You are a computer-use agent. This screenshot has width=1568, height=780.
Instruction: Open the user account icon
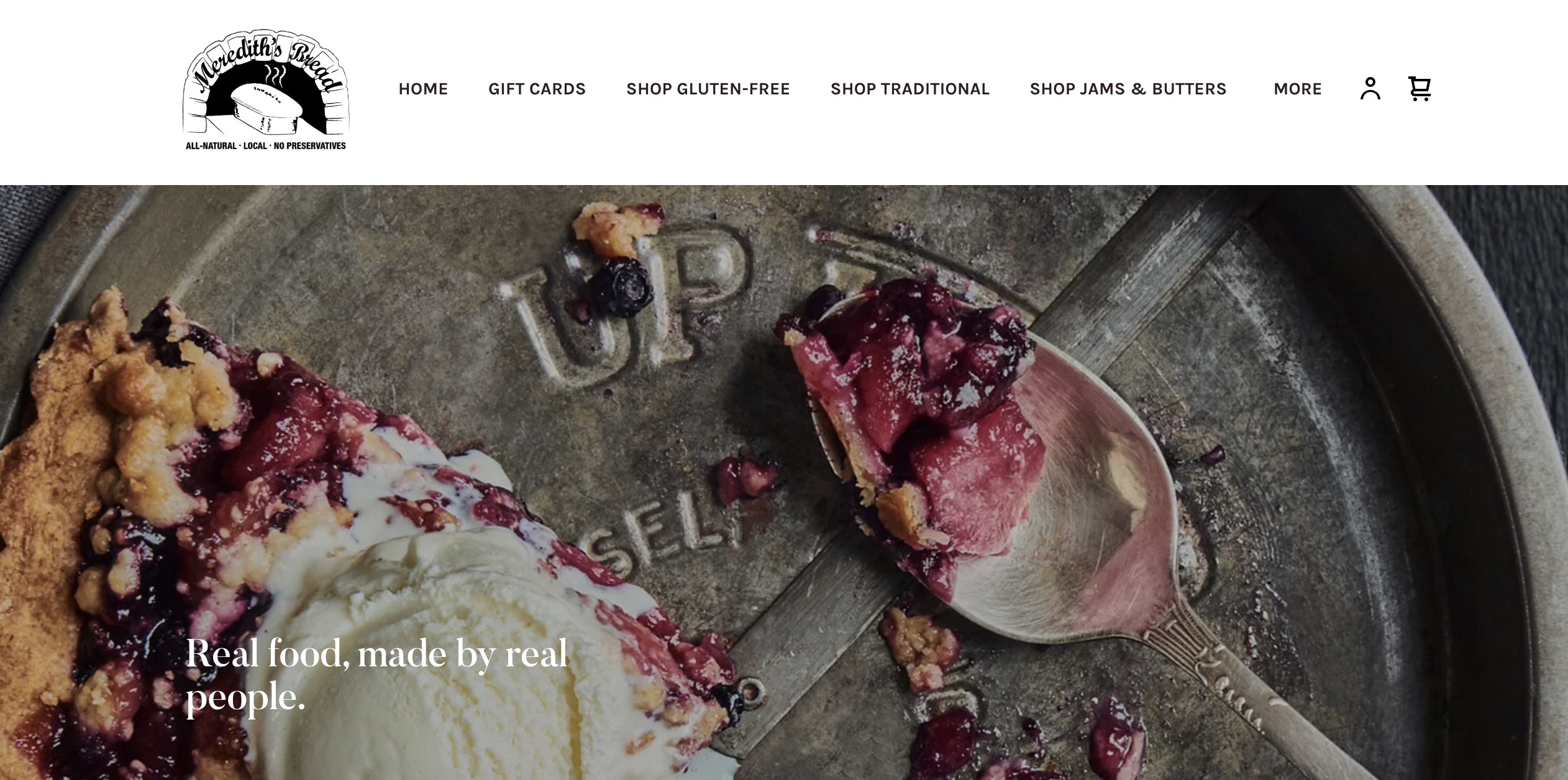[1370, 88]
